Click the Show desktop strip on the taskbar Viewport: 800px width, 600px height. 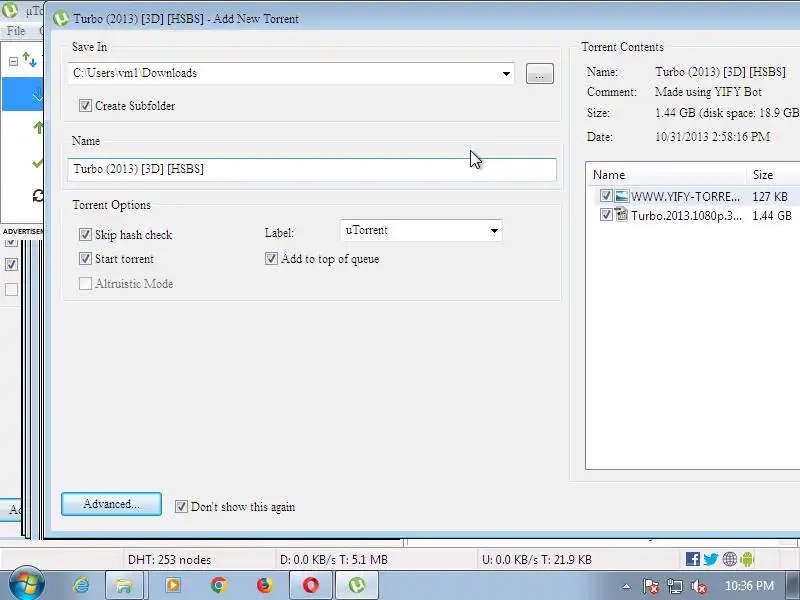[x=793, y=585]
